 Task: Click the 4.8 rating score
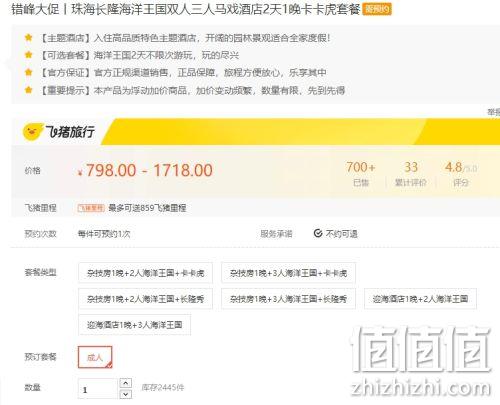(x=454, y=167)
